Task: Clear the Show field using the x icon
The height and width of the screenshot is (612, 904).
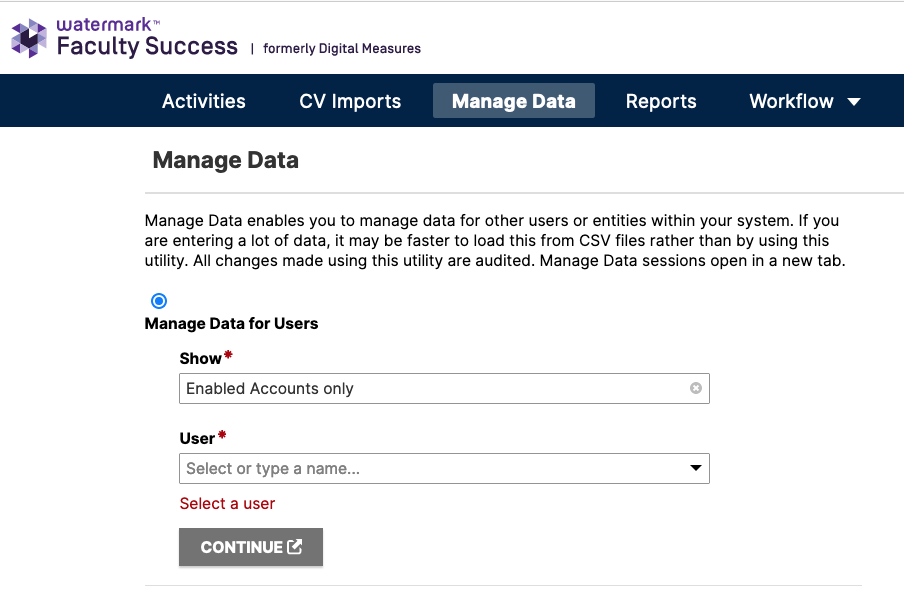Action: tap(695, 388)
